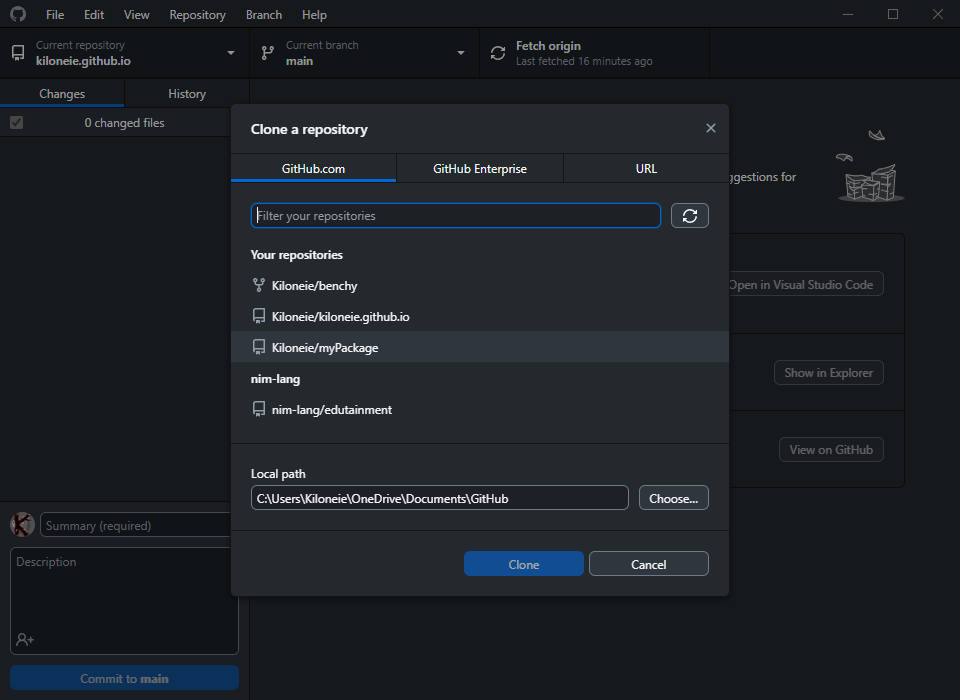Click the Local path text field
Viewport: 960px width, 700px height.
click(440, 498)
